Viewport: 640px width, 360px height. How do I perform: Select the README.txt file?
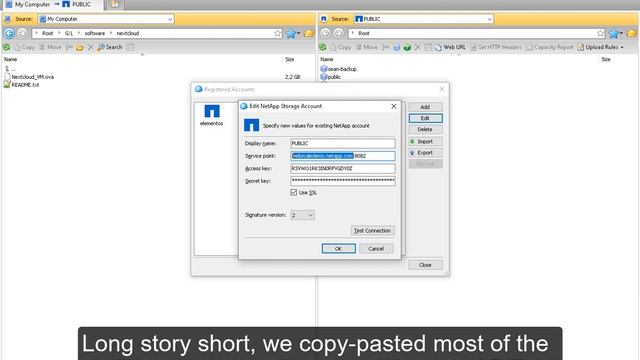pyautogui.click(x=25, y=85)
